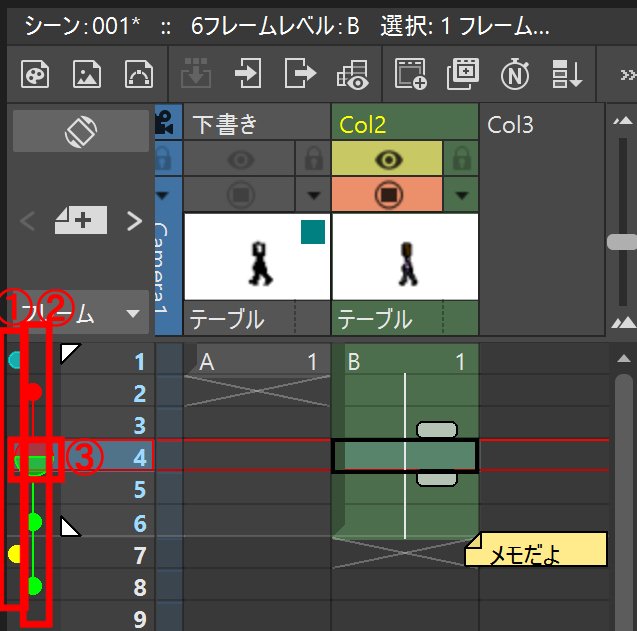Toggle camstand visibility of 下書き column

240,194
